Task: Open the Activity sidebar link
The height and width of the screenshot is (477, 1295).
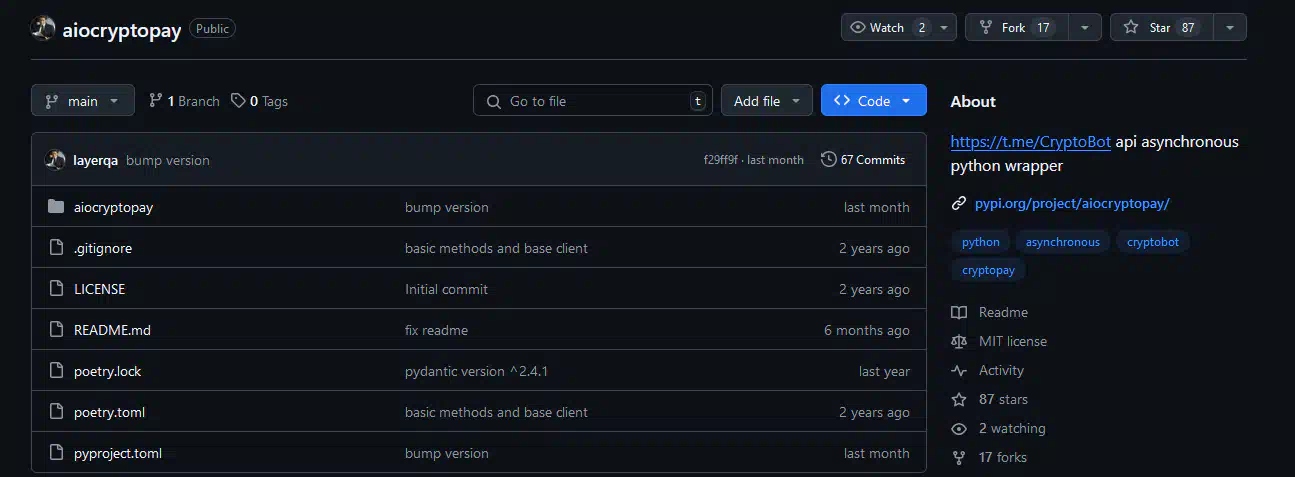Action: tap(1001, 370)
